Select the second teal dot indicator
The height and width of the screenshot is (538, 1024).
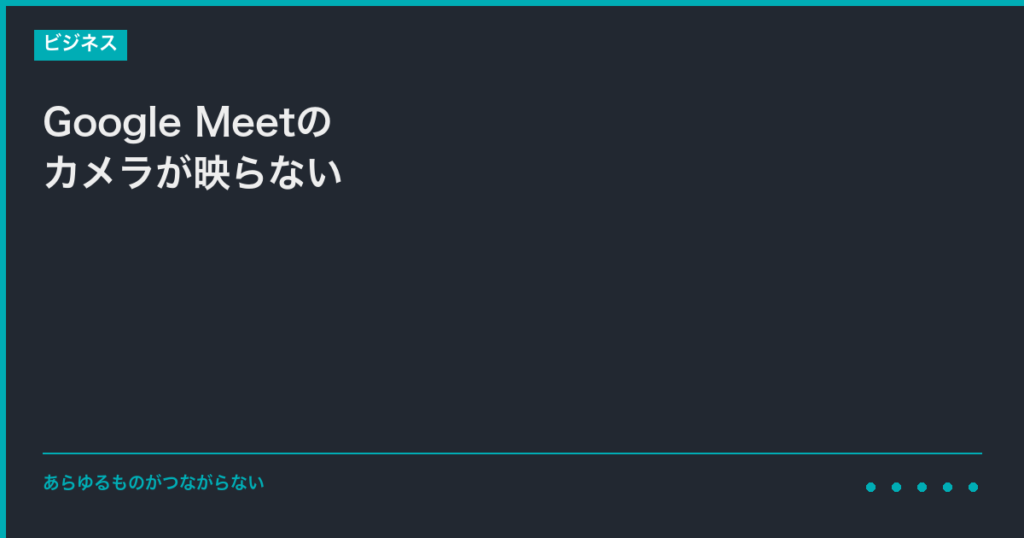[896, 487]
